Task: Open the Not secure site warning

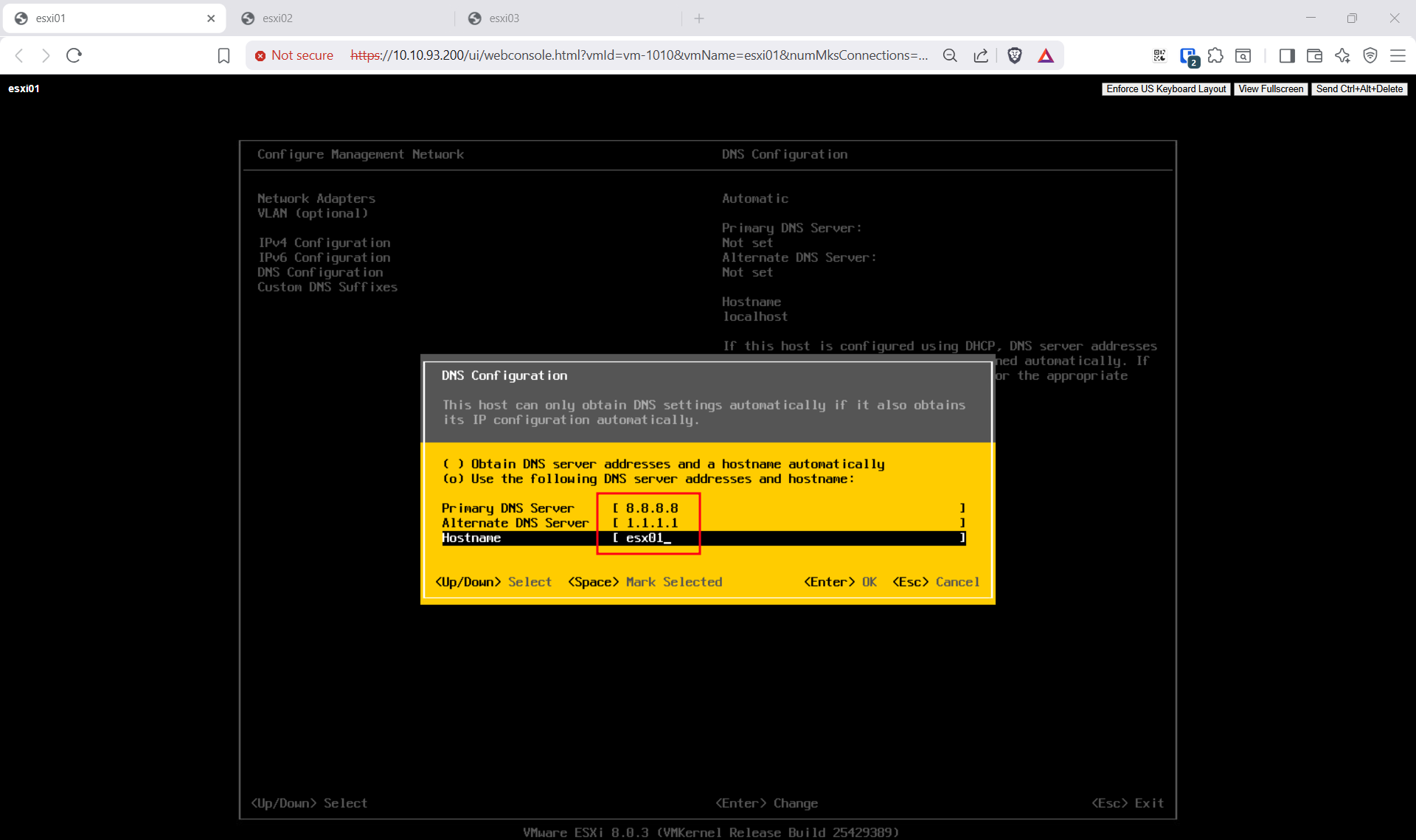Action: tap(294, 55)
